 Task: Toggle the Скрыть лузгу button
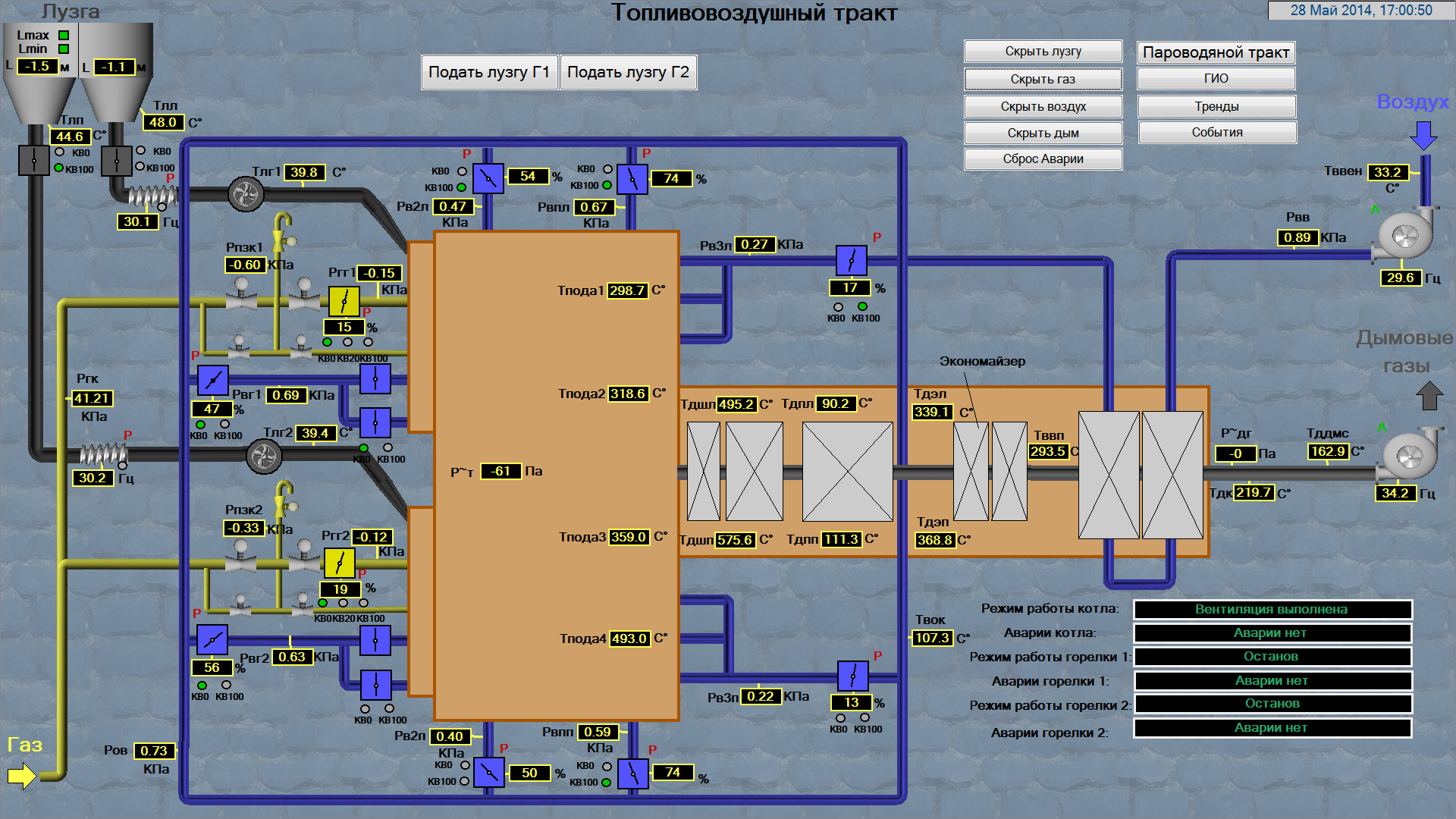coord(1043,52)
